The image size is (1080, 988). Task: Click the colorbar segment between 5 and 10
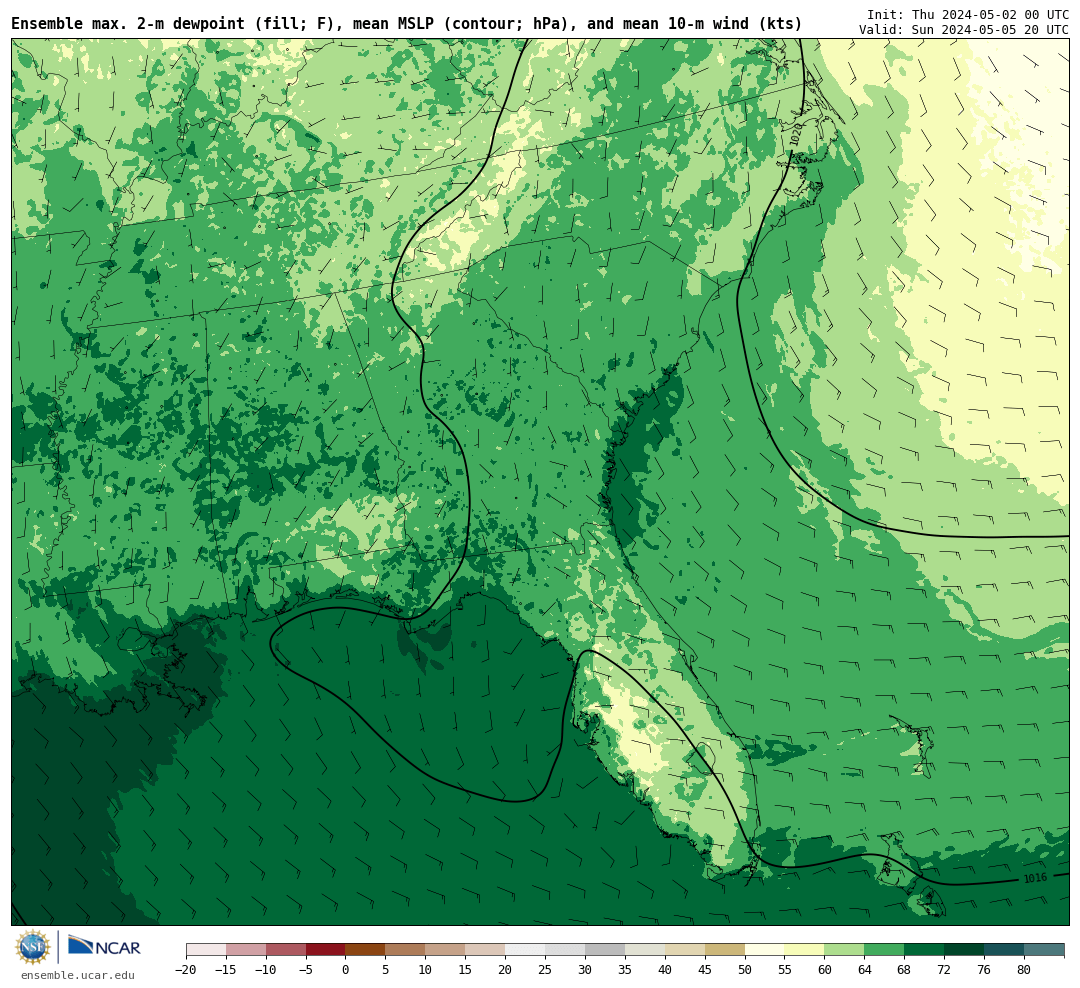tap(406, 950)
